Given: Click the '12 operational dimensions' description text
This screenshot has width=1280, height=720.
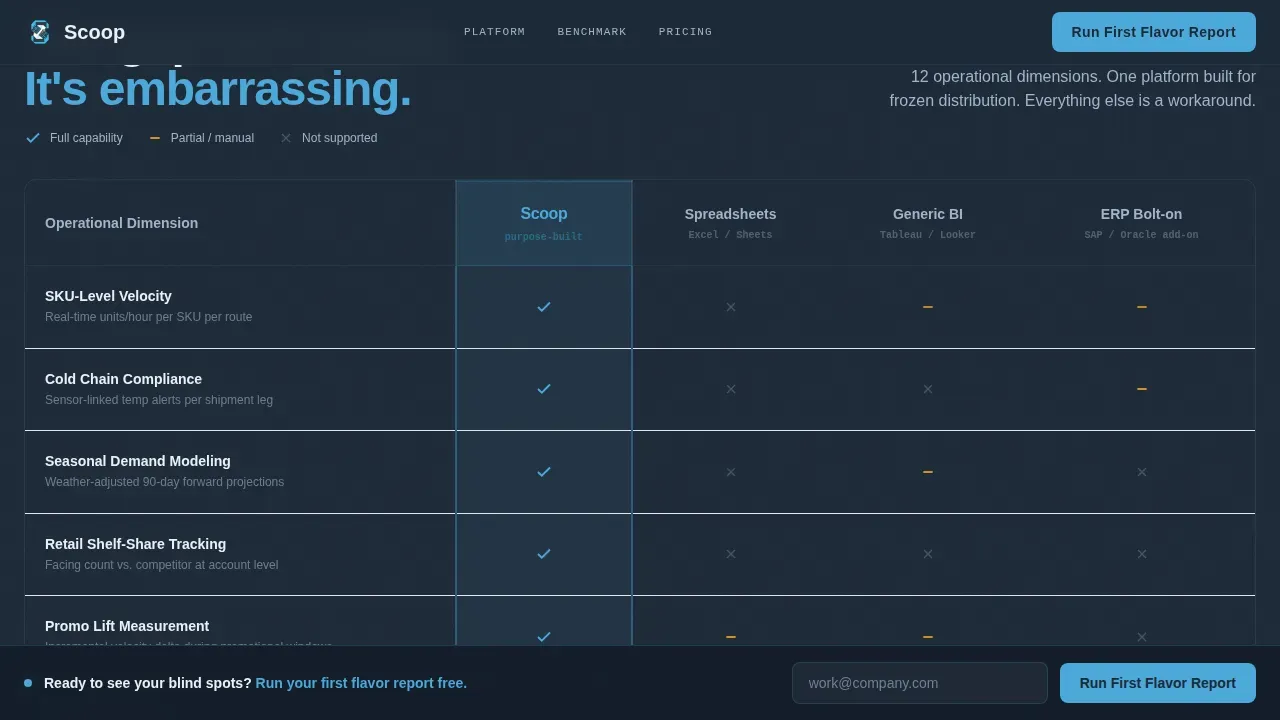Looking at the screenshot, I should (1072, 88).
